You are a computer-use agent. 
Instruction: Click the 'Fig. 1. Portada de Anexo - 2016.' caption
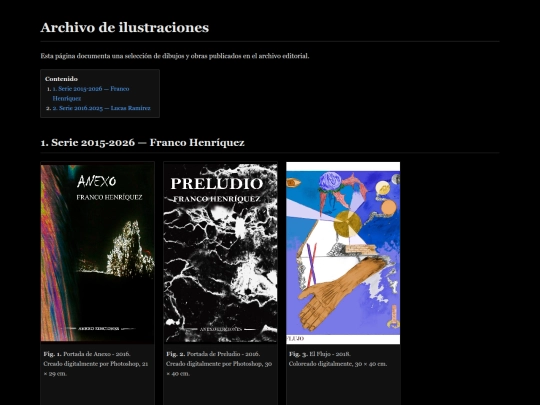[87, 354]
